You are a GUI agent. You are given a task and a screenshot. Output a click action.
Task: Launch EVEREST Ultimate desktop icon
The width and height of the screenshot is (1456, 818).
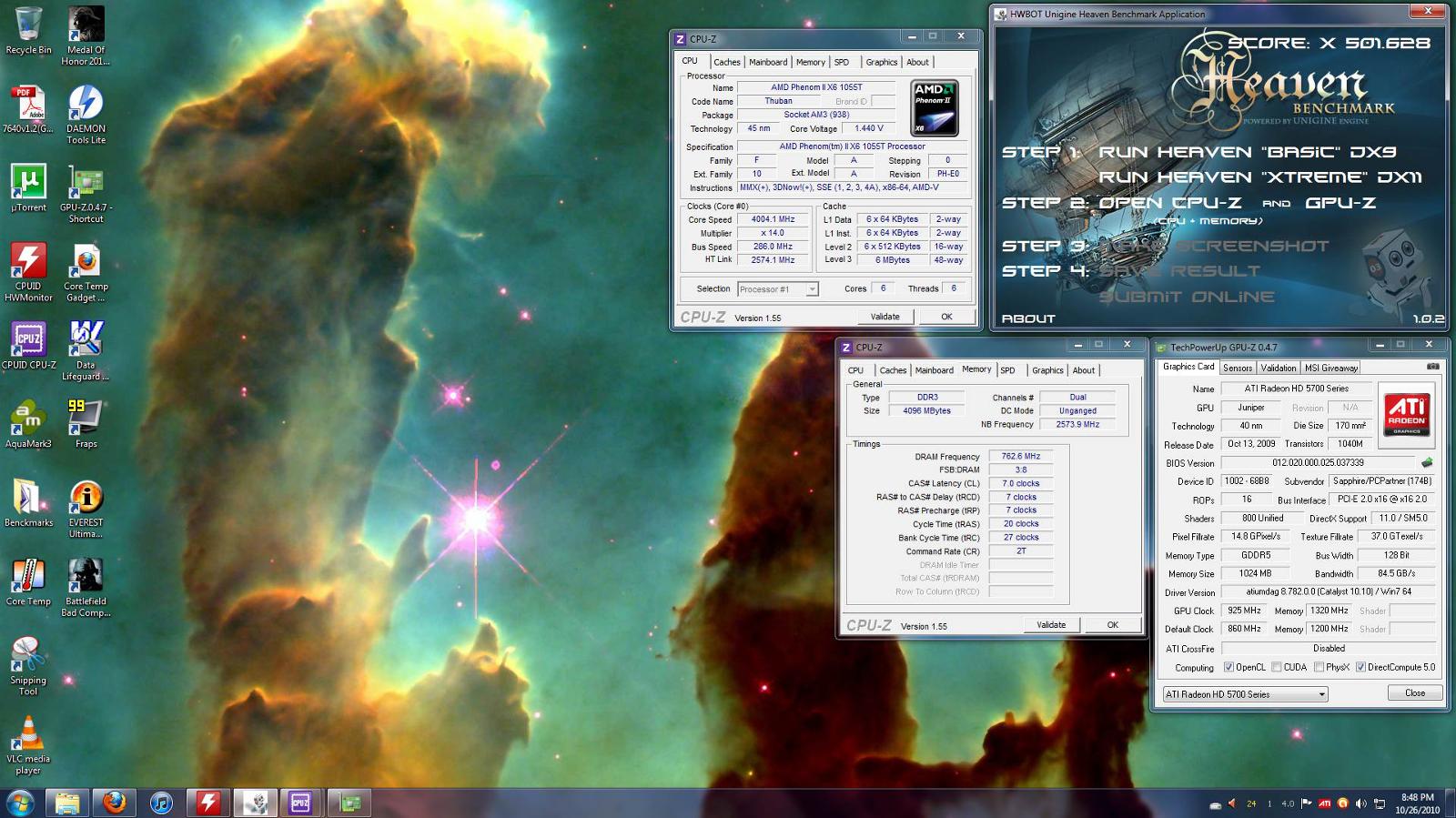[x=86, y=508]
